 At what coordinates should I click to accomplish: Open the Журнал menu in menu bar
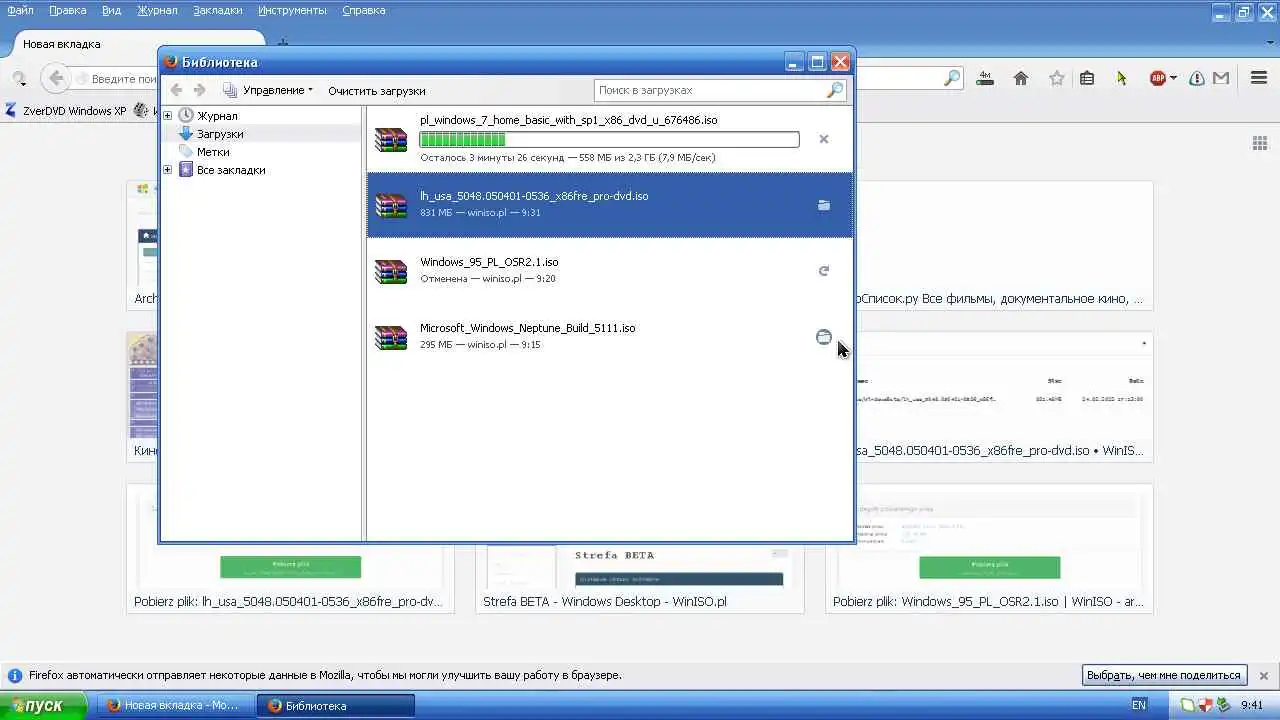tap(157, 10)
